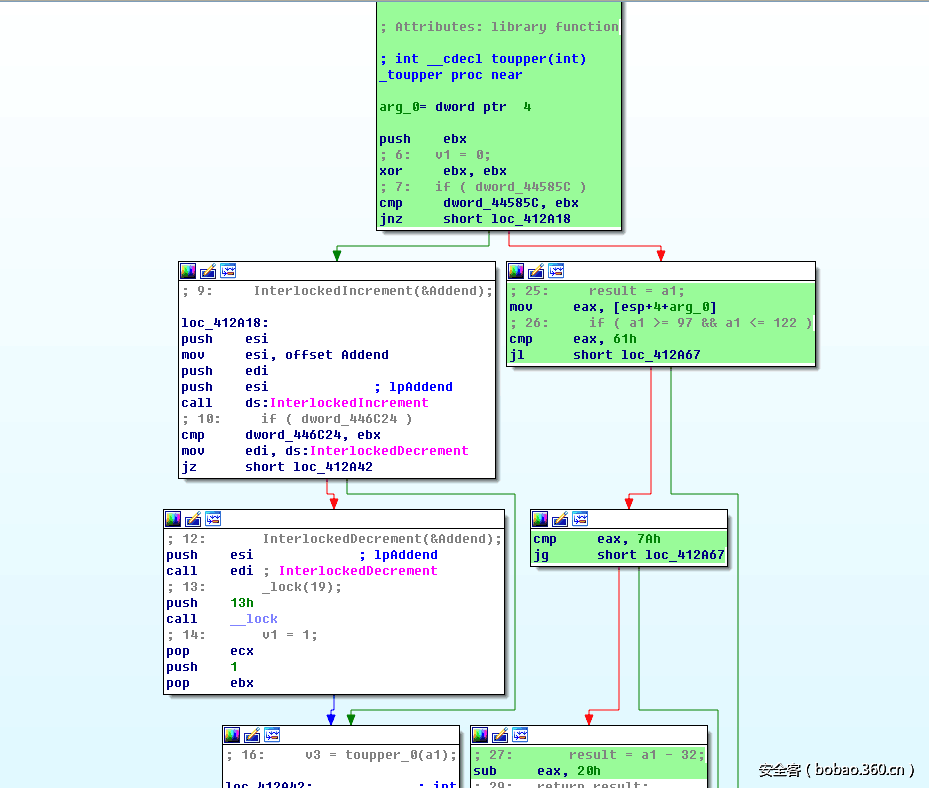Click loc_412A67 in the jg instruction
The image size is (929, 788).
[684, 555]
